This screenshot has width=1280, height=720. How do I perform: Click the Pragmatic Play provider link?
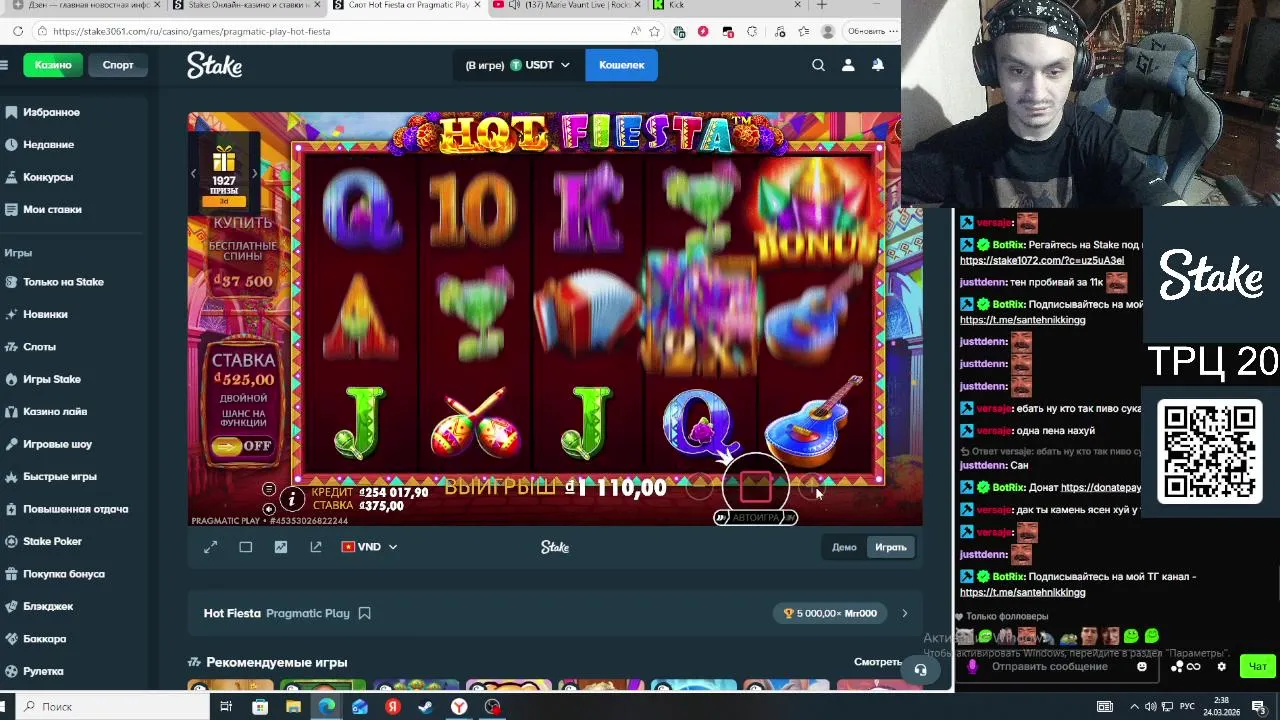[307, 613]
